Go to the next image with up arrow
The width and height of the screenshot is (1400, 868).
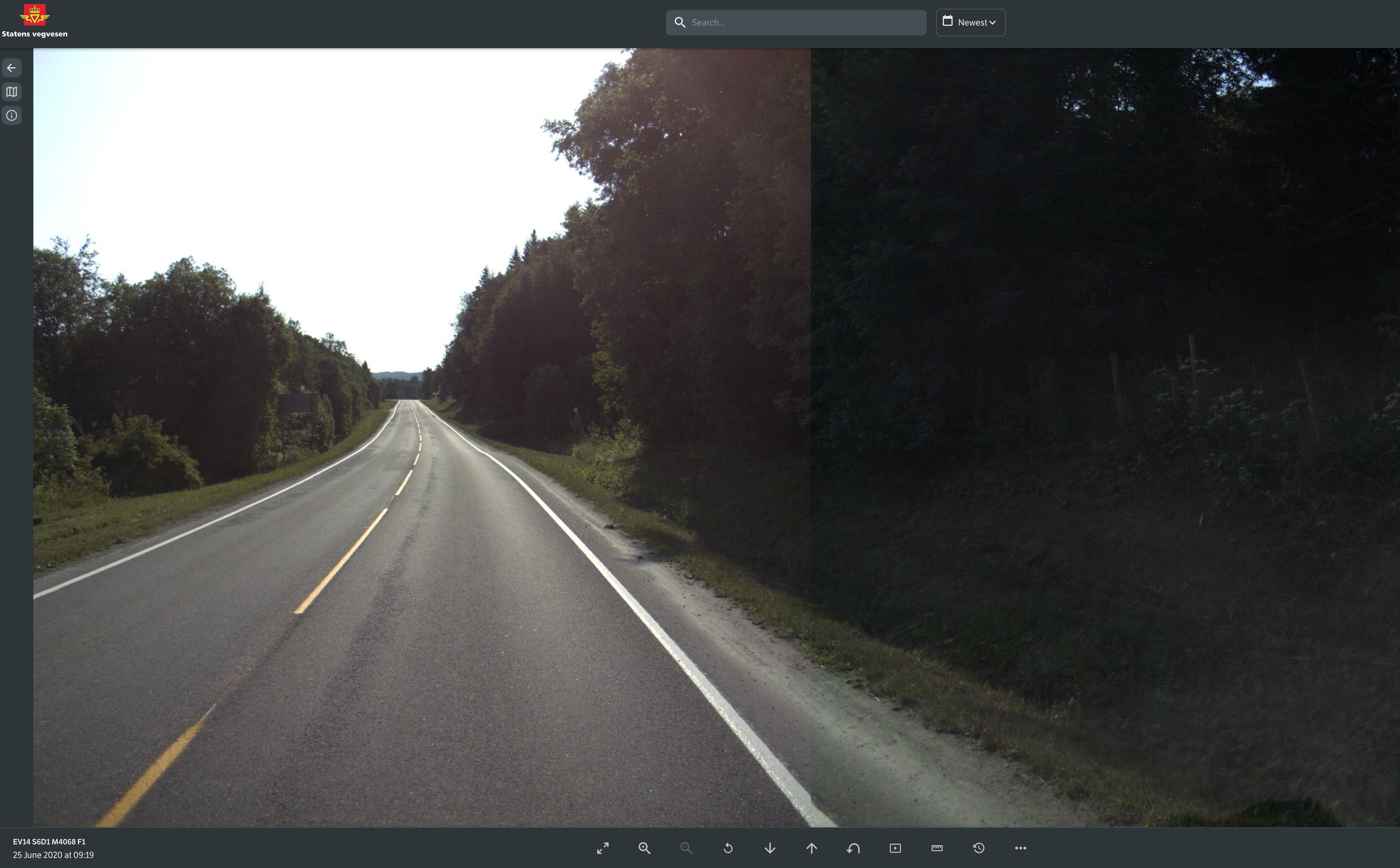pos(811,848)
